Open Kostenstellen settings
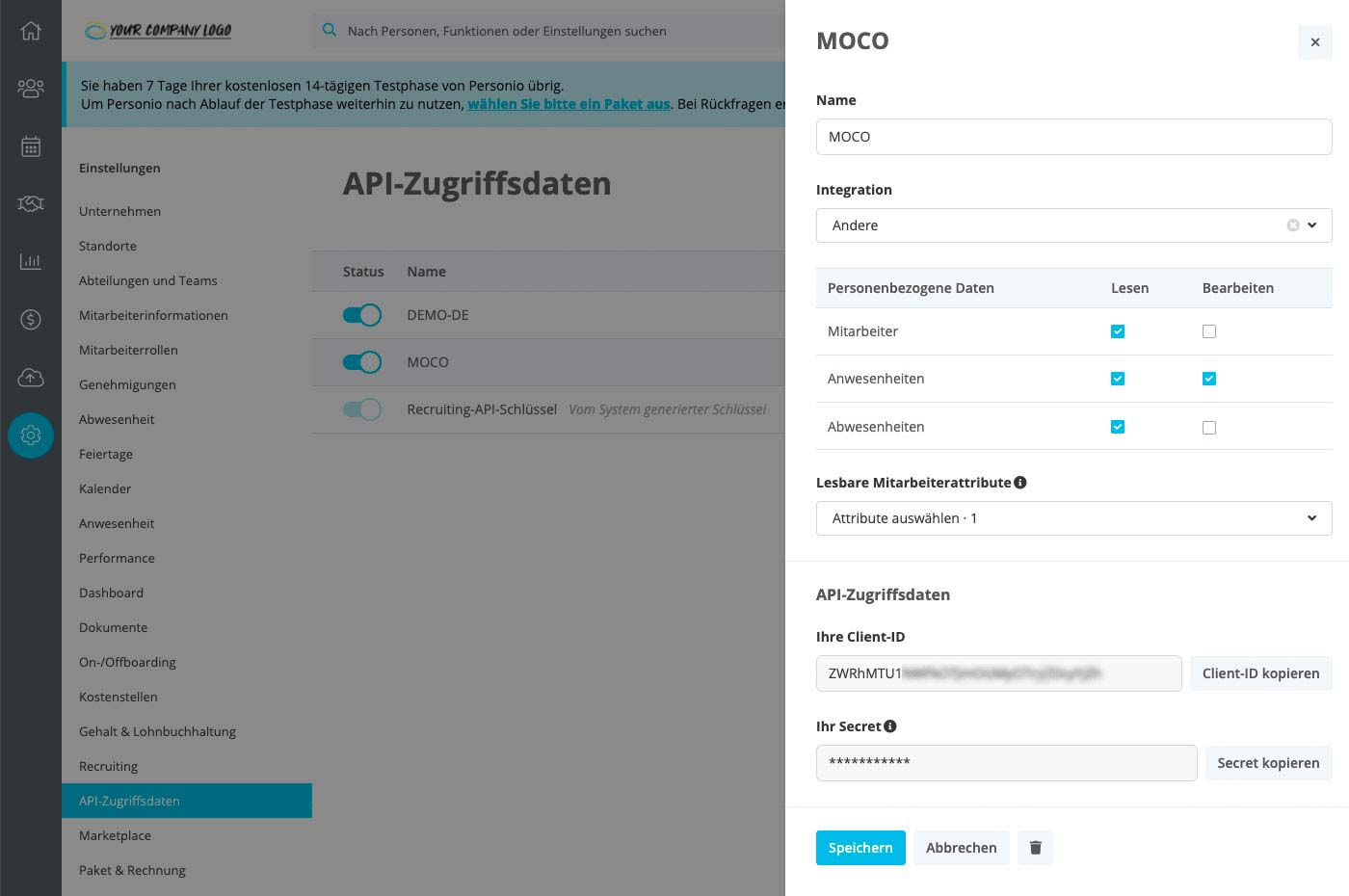 (x=118, y=697)
